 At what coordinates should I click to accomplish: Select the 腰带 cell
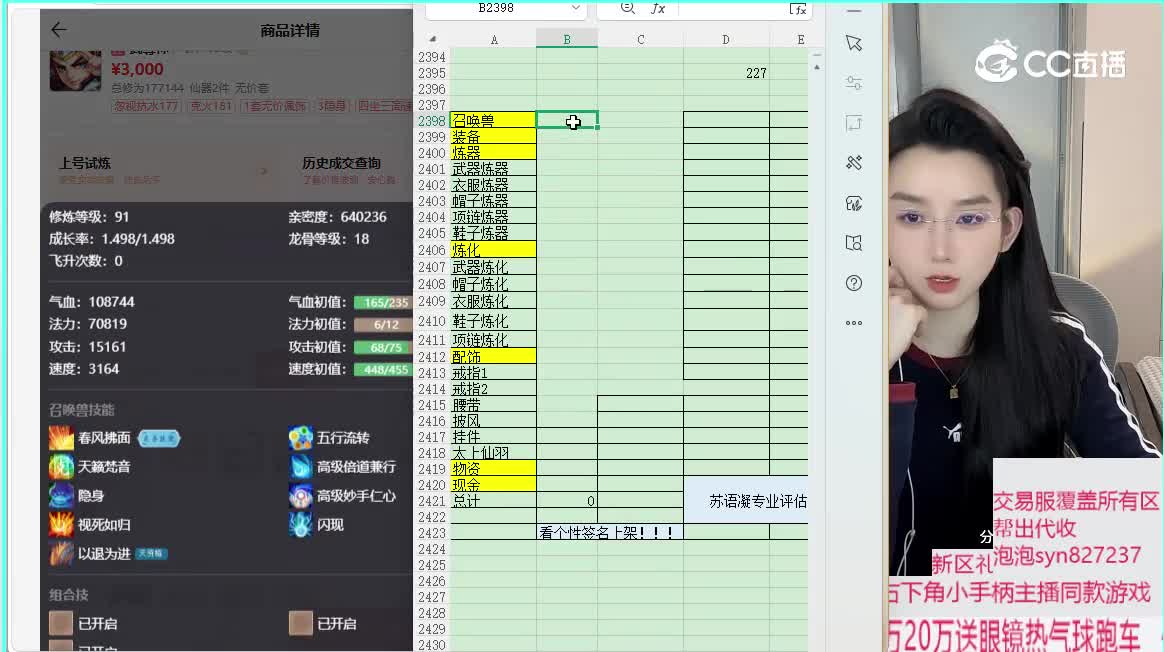pyautogui.click(x=493, y=405)
